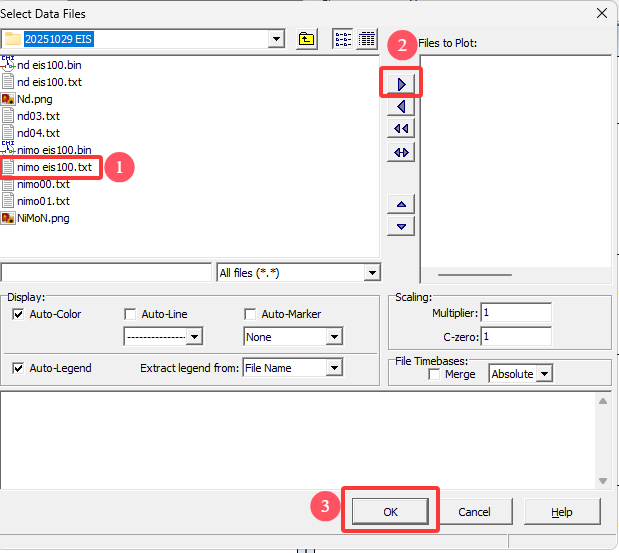The image size is (619, 553).
Task: Open the 20251029 EIS folder dropdown
Action: pyautogui.click(x=276, y=40)
